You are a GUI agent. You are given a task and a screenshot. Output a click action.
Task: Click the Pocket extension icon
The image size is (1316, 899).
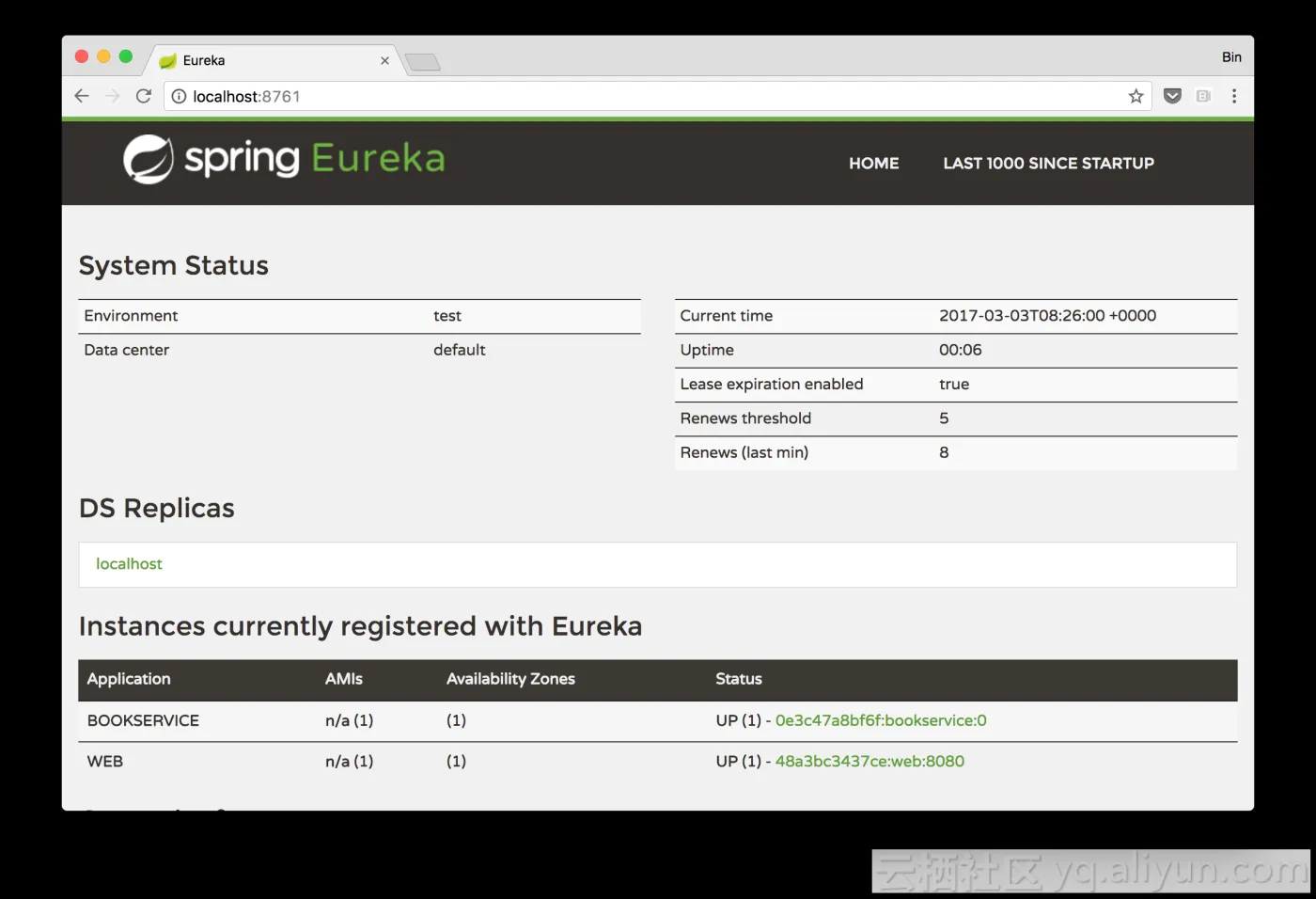[1172, 96]
